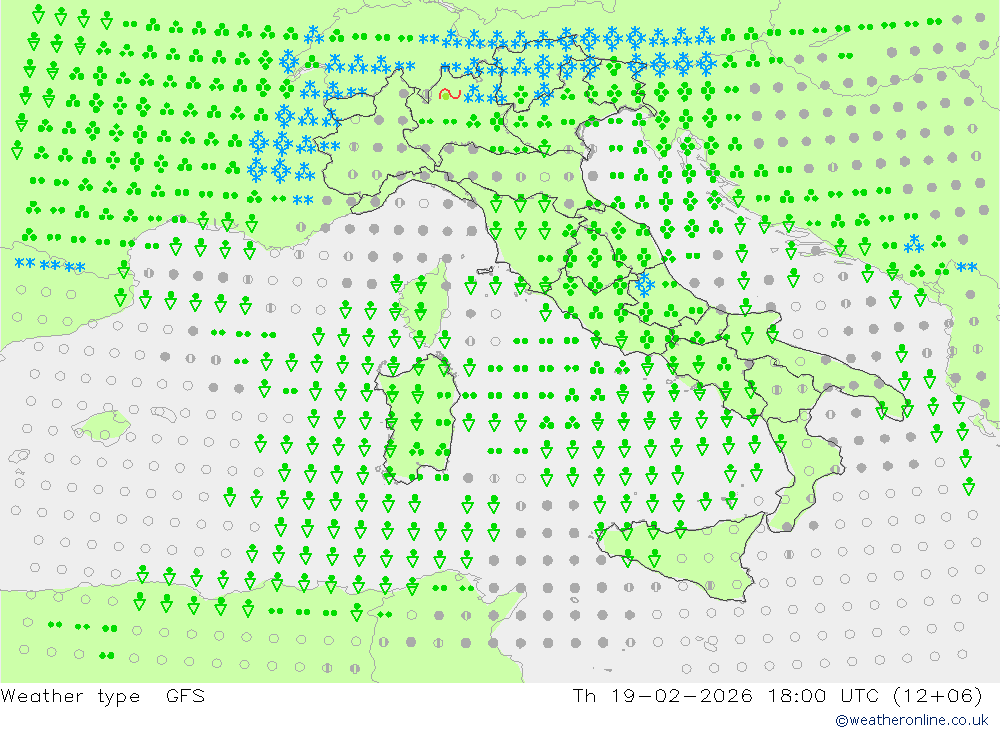
Task: Click the red freezing-rain symbol on the map
Action: [x=450, y=94]
